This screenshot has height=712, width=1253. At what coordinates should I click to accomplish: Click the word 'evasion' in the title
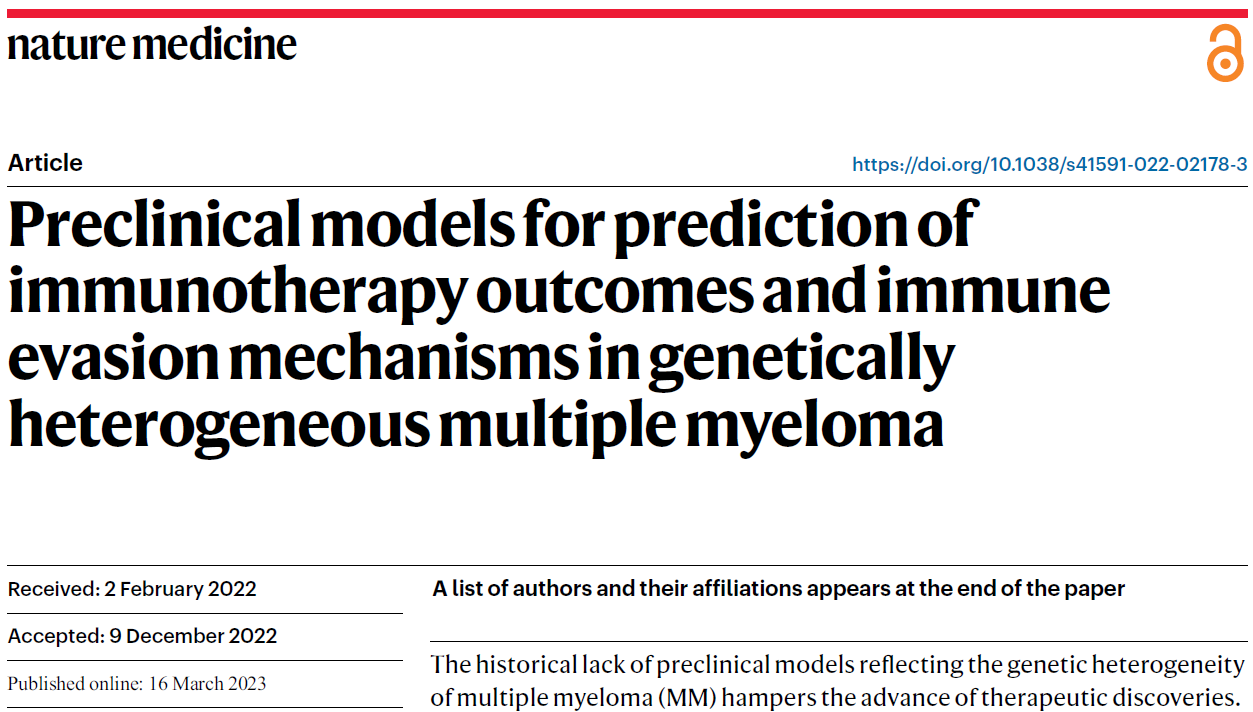pyautogui.click(x=108, y=357)
